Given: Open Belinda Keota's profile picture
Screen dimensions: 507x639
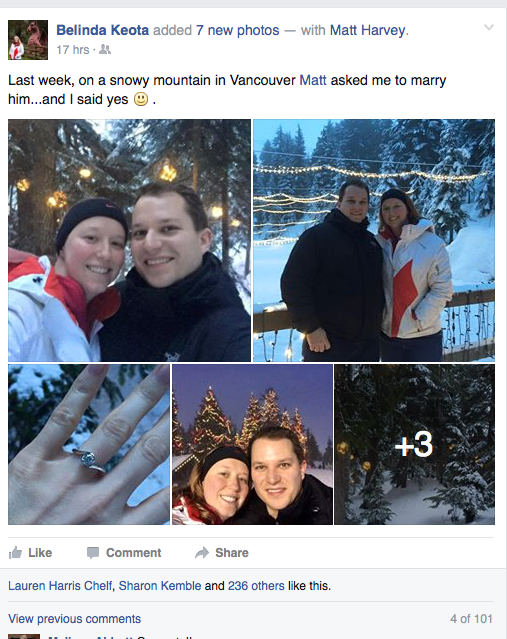Looking at the screenshot, I should click(x=28, y=40).
